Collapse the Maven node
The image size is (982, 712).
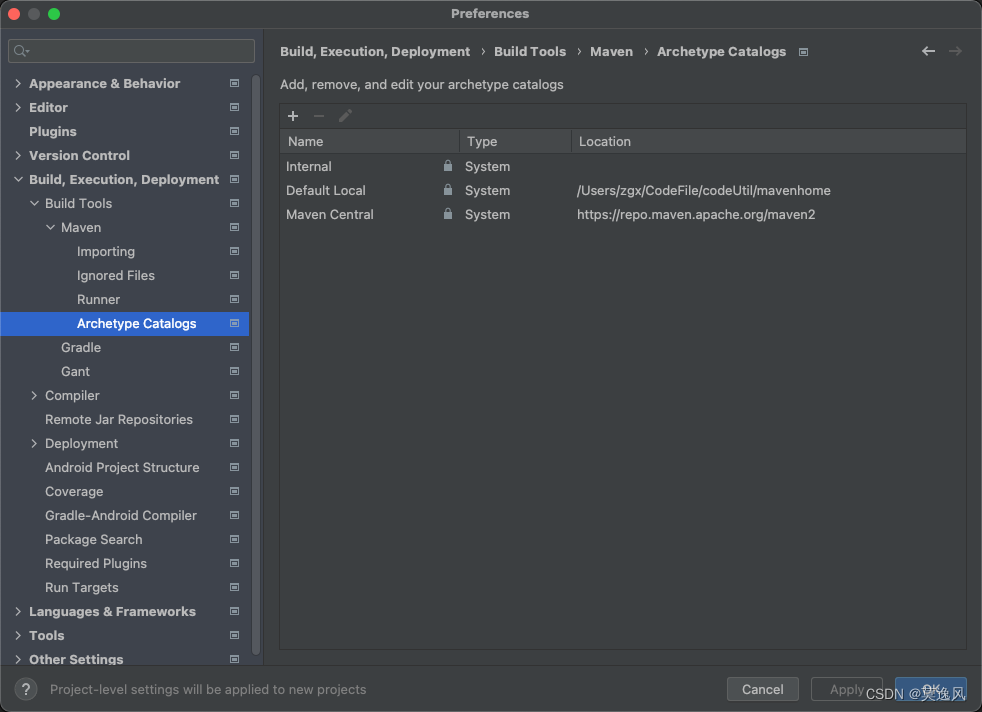50,227
